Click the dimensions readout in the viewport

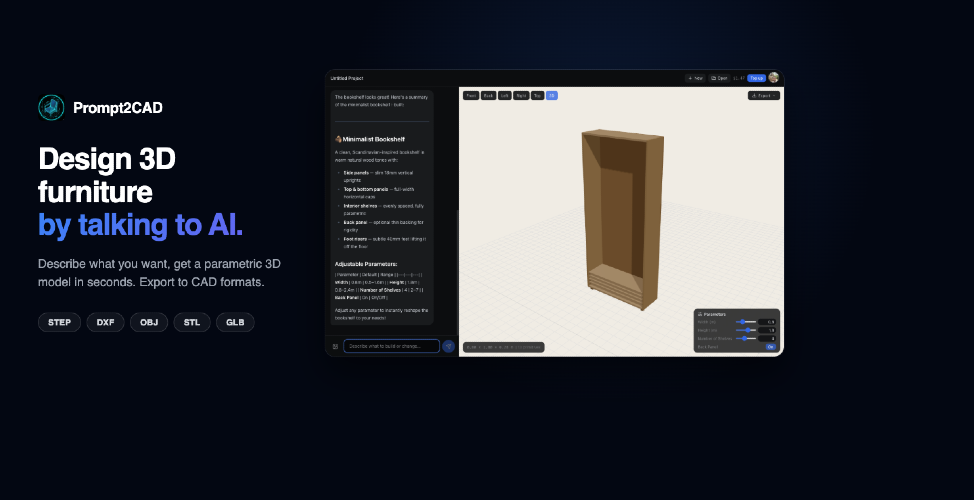(x=504, y=347)
